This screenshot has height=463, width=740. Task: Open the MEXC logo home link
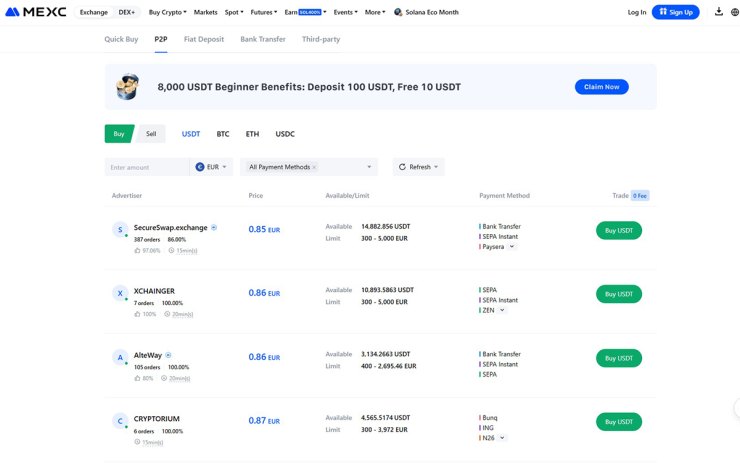click(x=35, y=12)
